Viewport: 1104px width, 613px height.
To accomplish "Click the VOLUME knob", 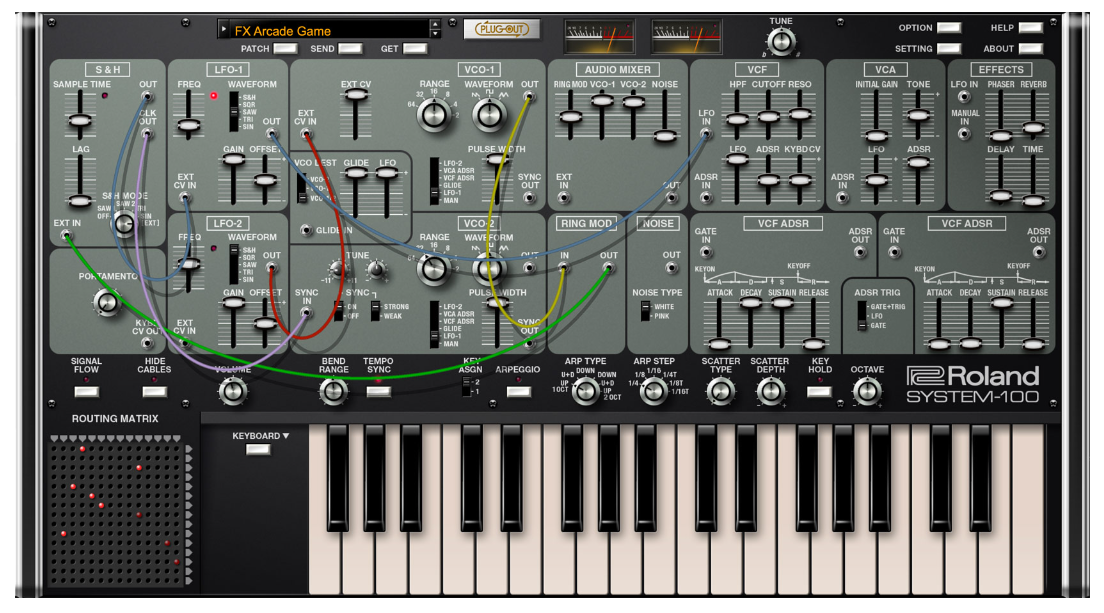I will [233, 391].
